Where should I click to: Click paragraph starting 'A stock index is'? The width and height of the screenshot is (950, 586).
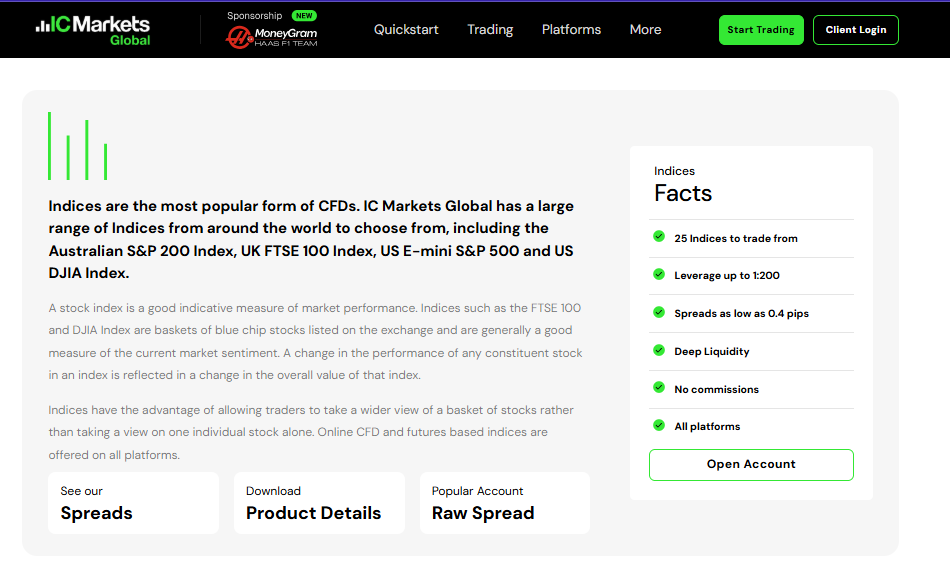click(x=315, y=341)
